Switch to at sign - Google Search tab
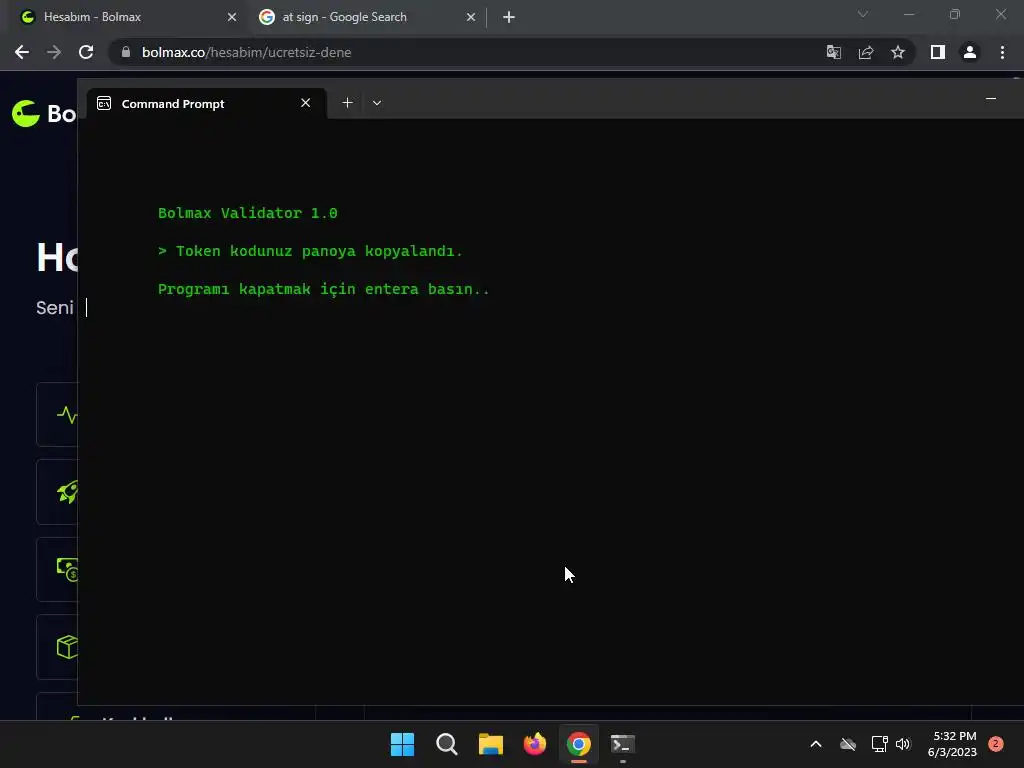Viewport: 1024px width, 768px height. click(366, 17)
